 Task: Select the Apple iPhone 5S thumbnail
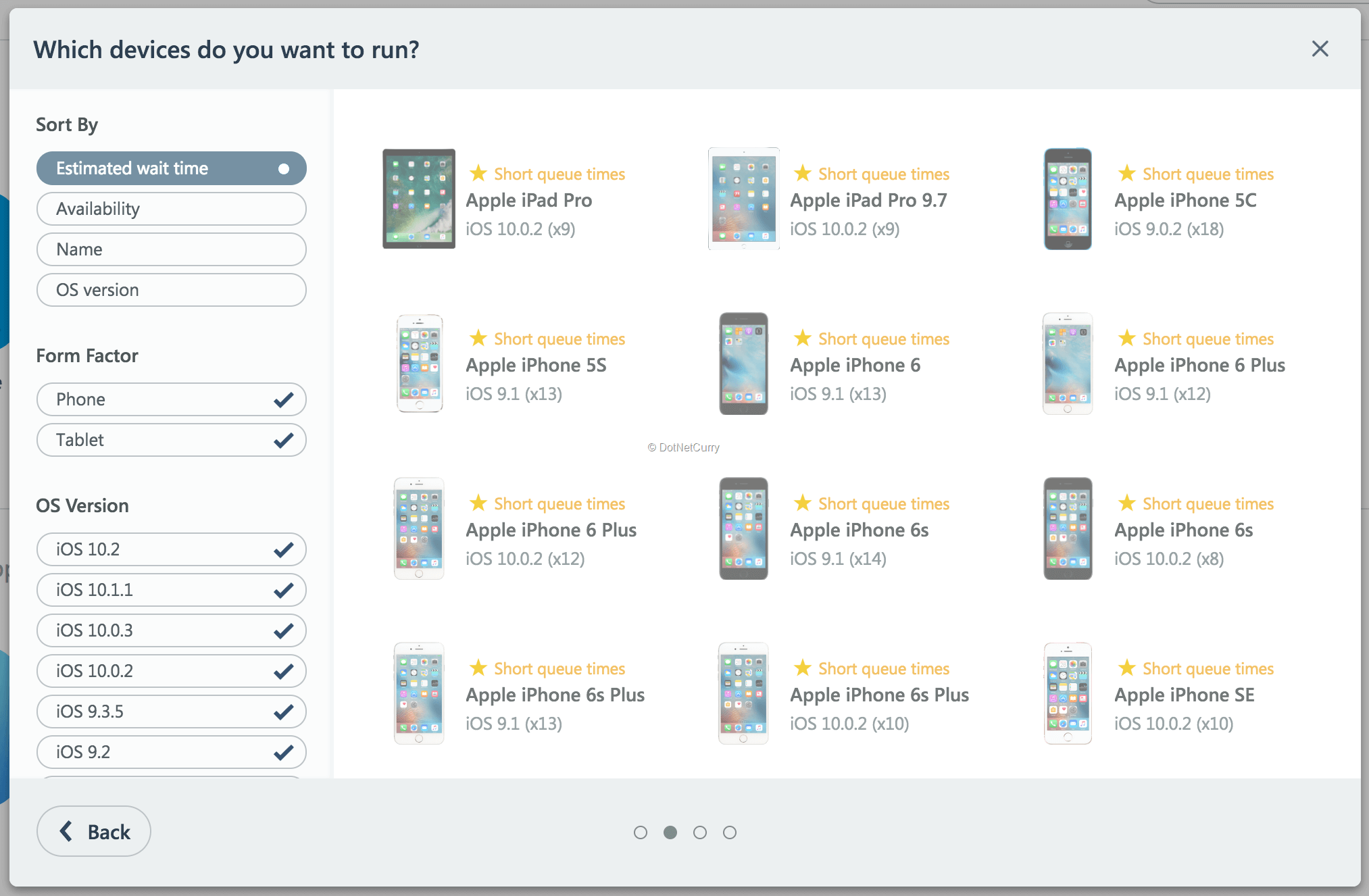coord(419,364)
